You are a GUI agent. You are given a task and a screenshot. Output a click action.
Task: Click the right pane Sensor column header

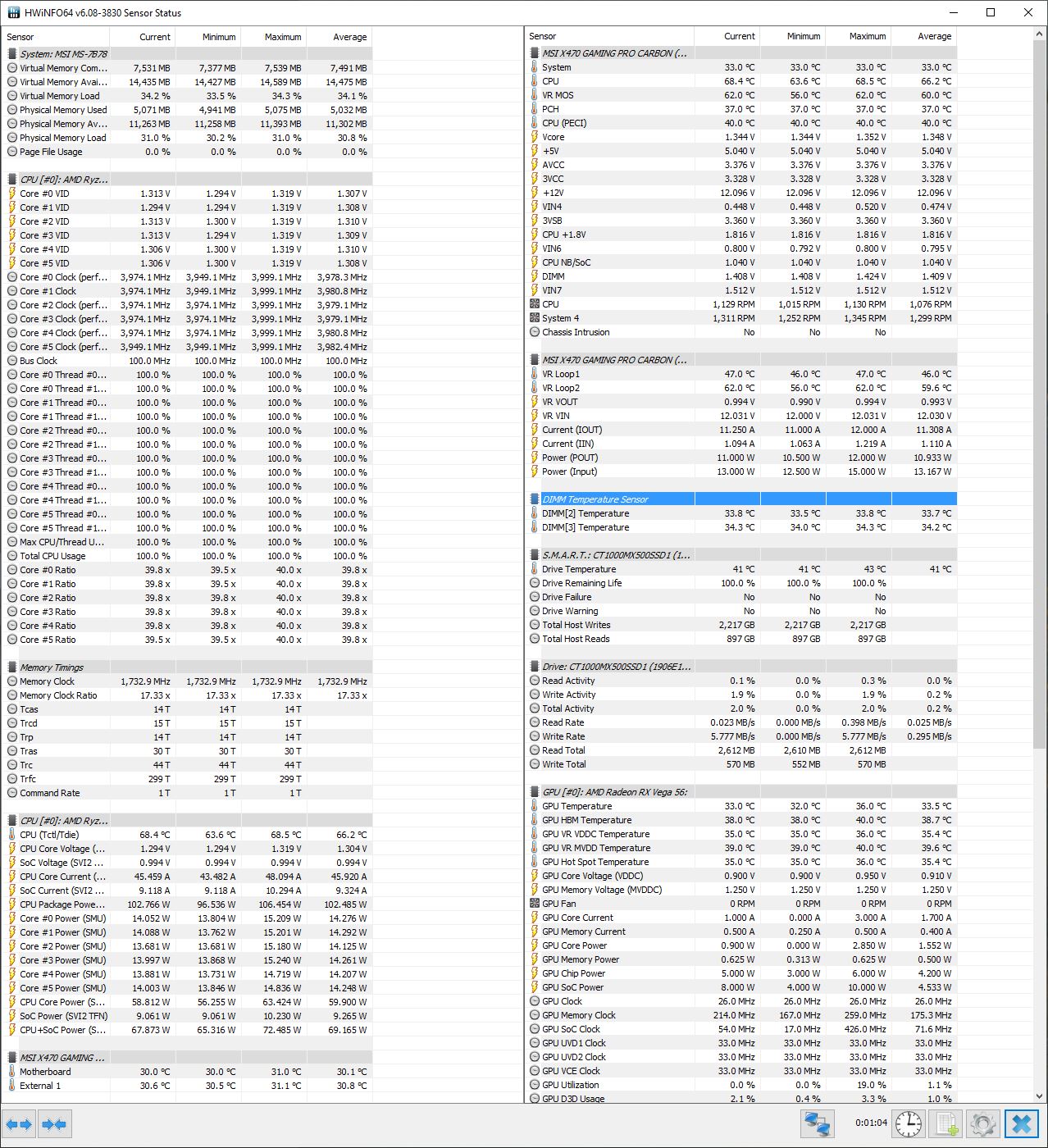pos(609,36)
